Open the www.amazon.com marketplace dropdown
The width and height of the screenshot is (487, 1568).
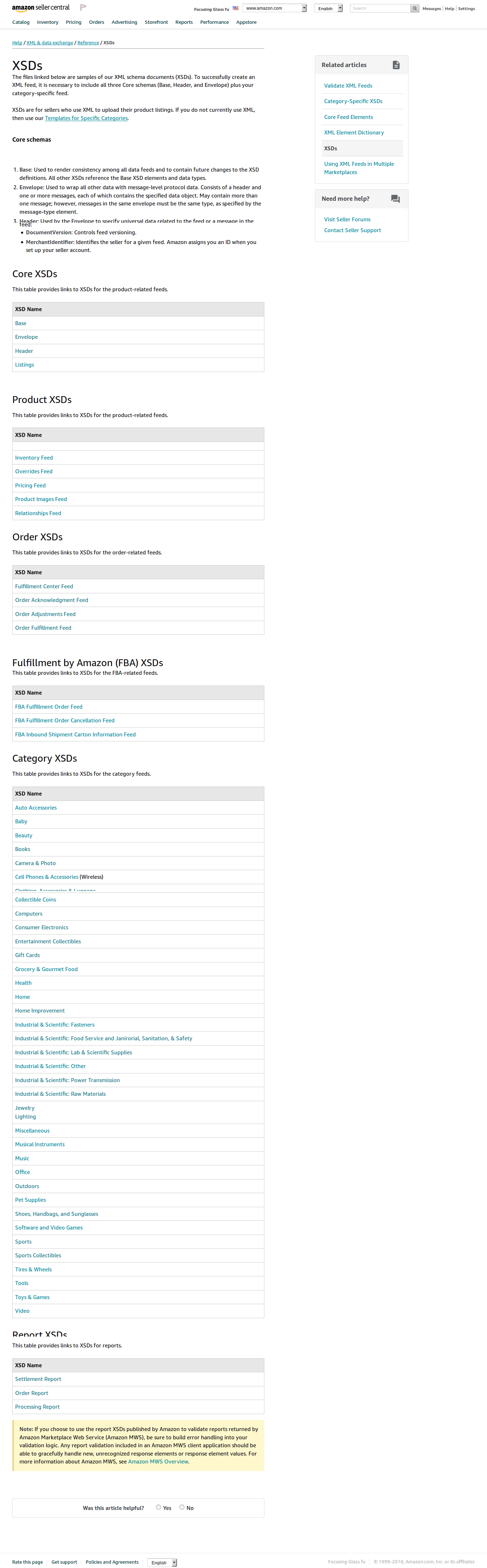pyautogui.click(x=274, y=9)
